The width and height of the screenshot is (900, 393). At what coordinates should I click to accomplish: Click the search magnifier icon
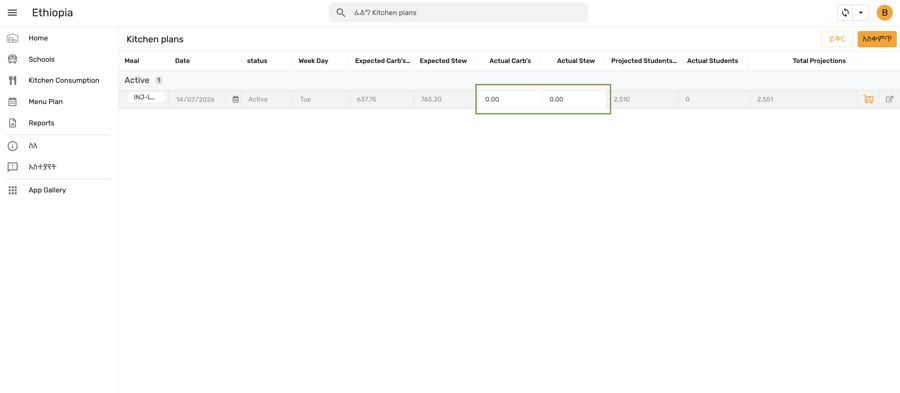click(341, 13)
